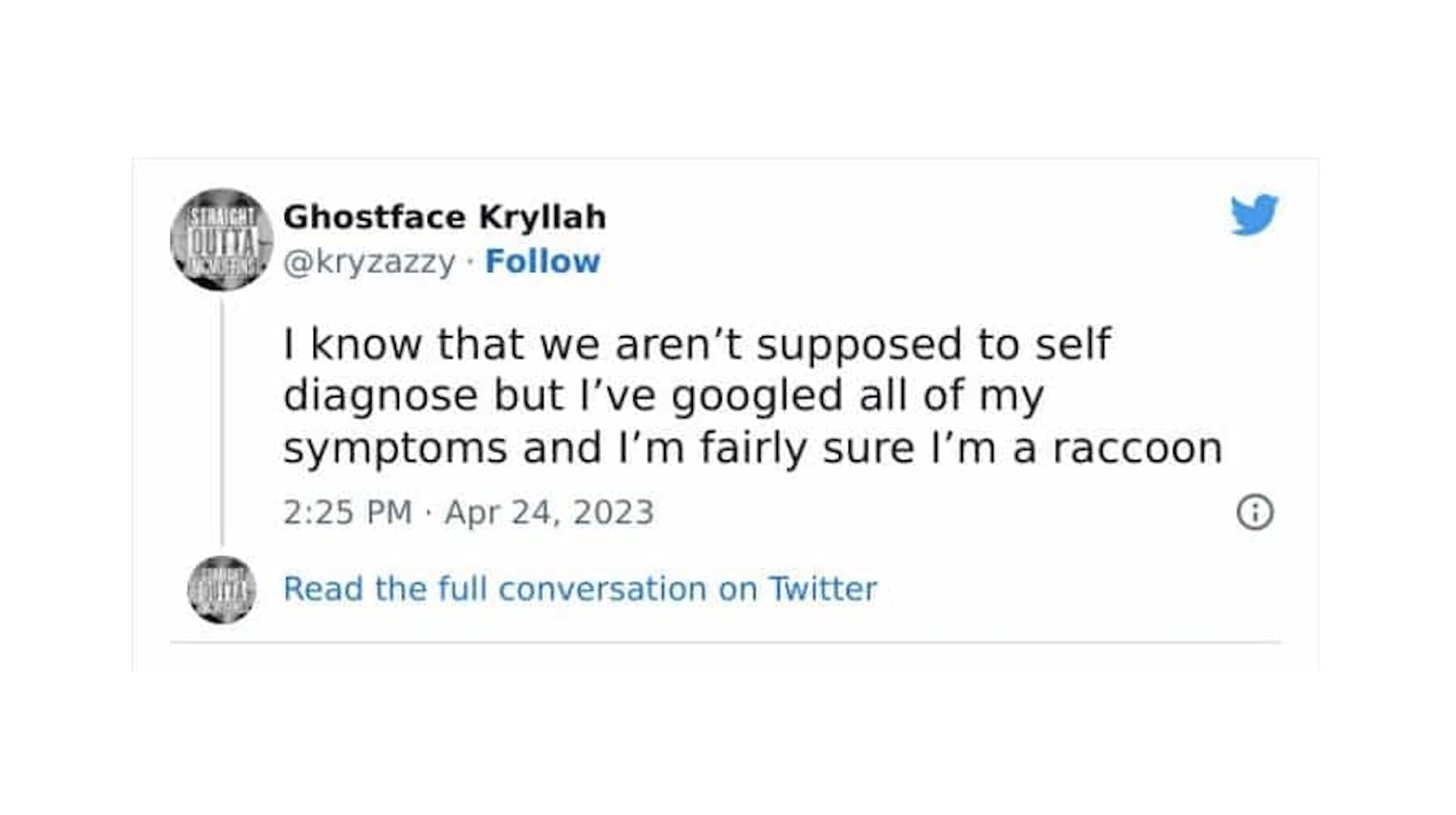1456x815 pixels.
Task: Open the full conversation on Twitter link
Action: pyautogui.click(x=580, y=589)
